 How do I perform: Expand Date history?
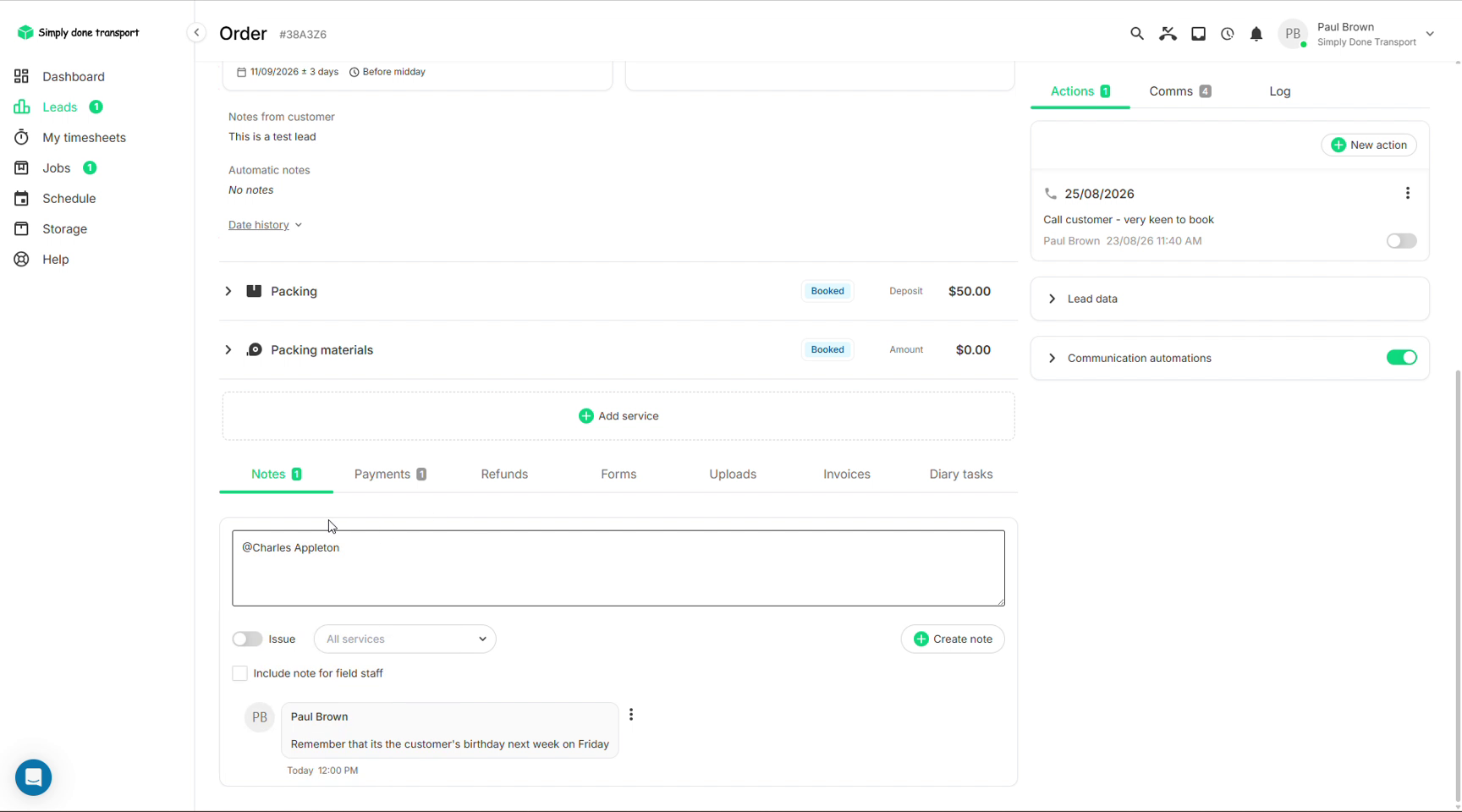pyautogui.click(x=265, y=225)
